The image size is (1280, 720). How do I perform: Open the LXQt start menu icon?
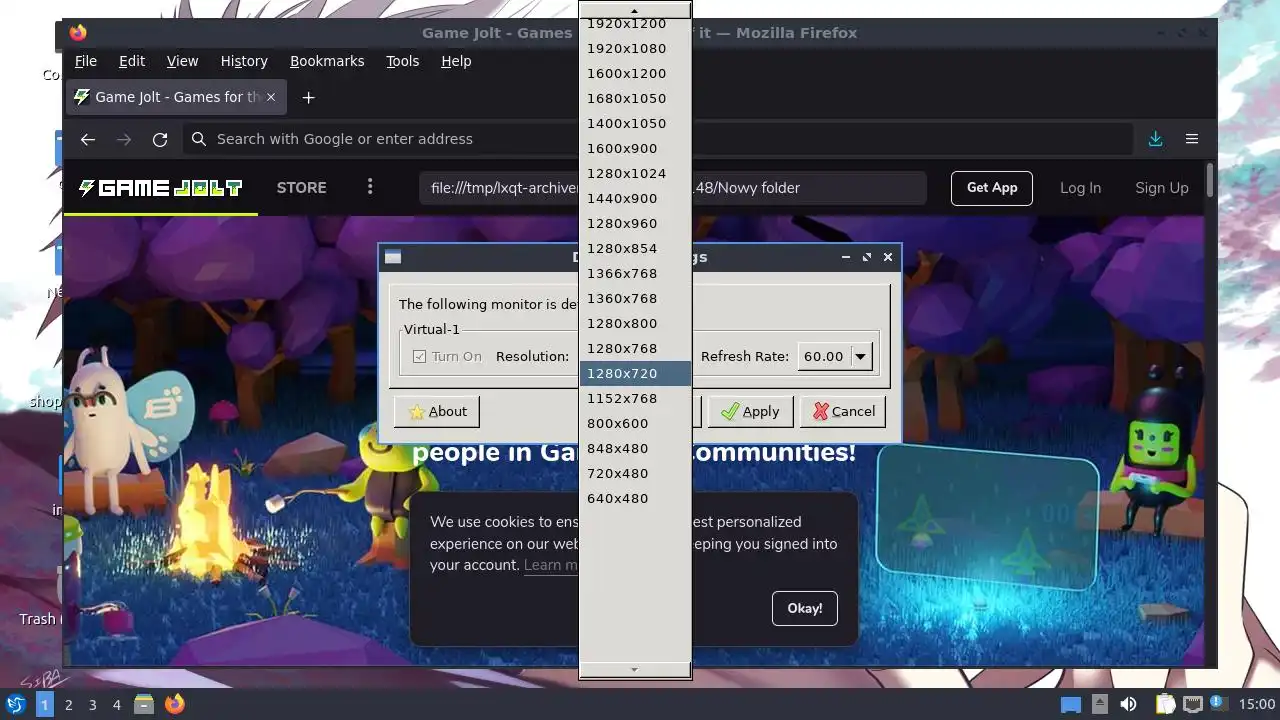[15, 704]
